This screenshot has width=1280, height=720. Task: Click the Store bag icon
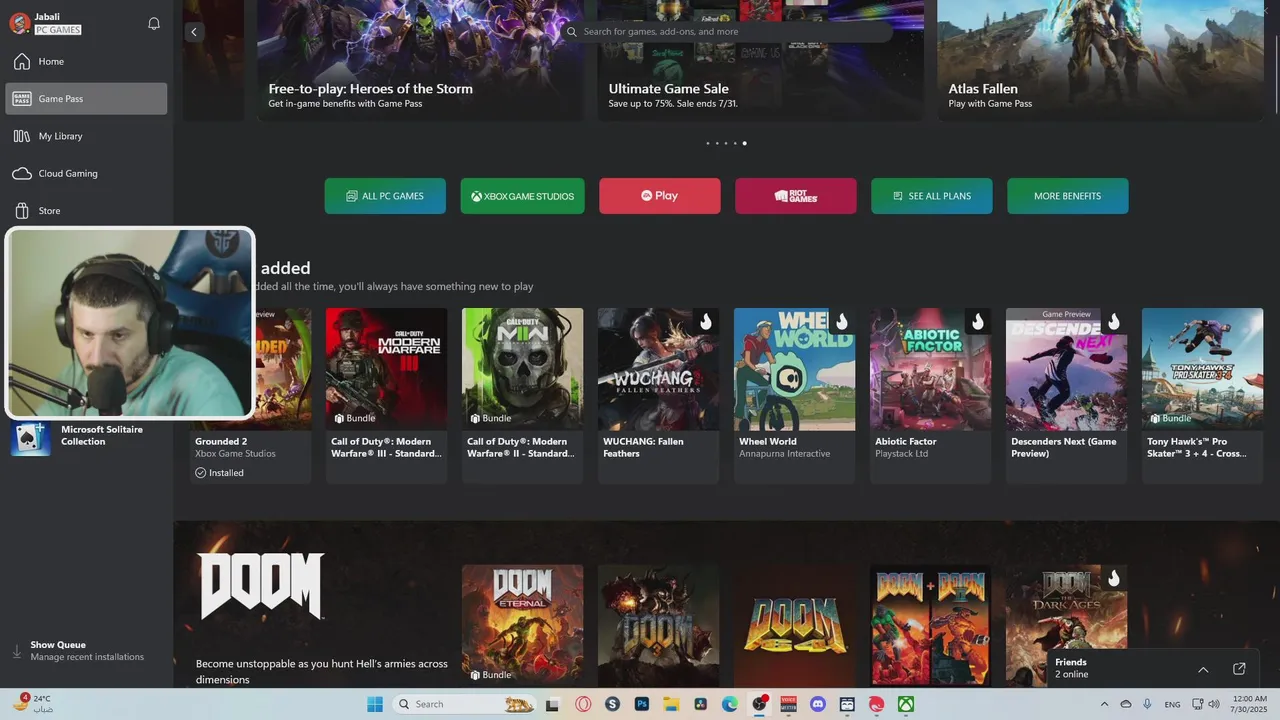tap(22, 211)
